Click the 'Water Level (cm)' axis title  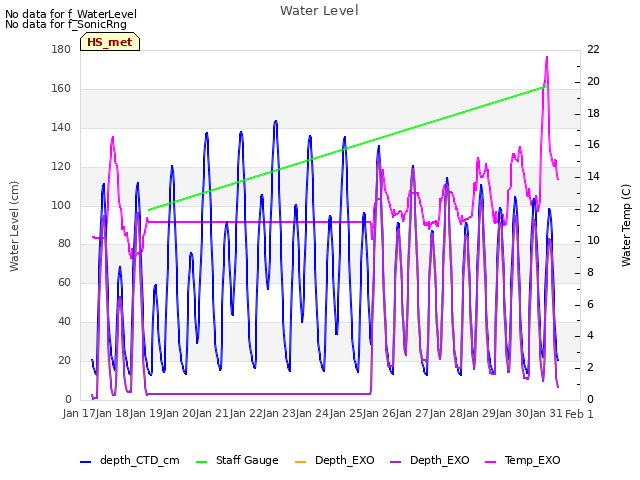point(14,227)
